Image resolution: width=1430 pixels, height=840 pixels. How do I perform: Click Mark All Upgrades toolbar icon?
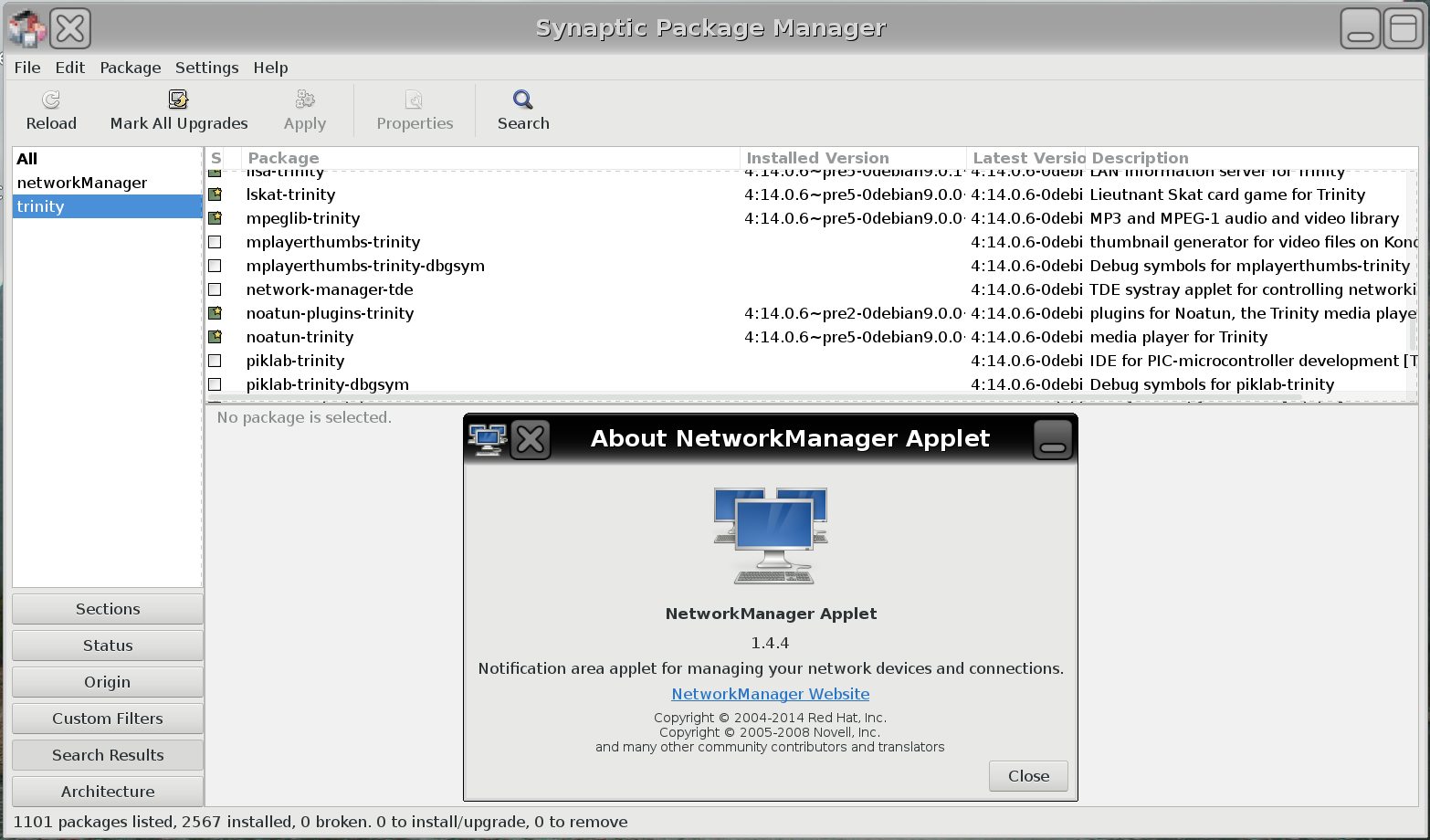click(178, 100)
